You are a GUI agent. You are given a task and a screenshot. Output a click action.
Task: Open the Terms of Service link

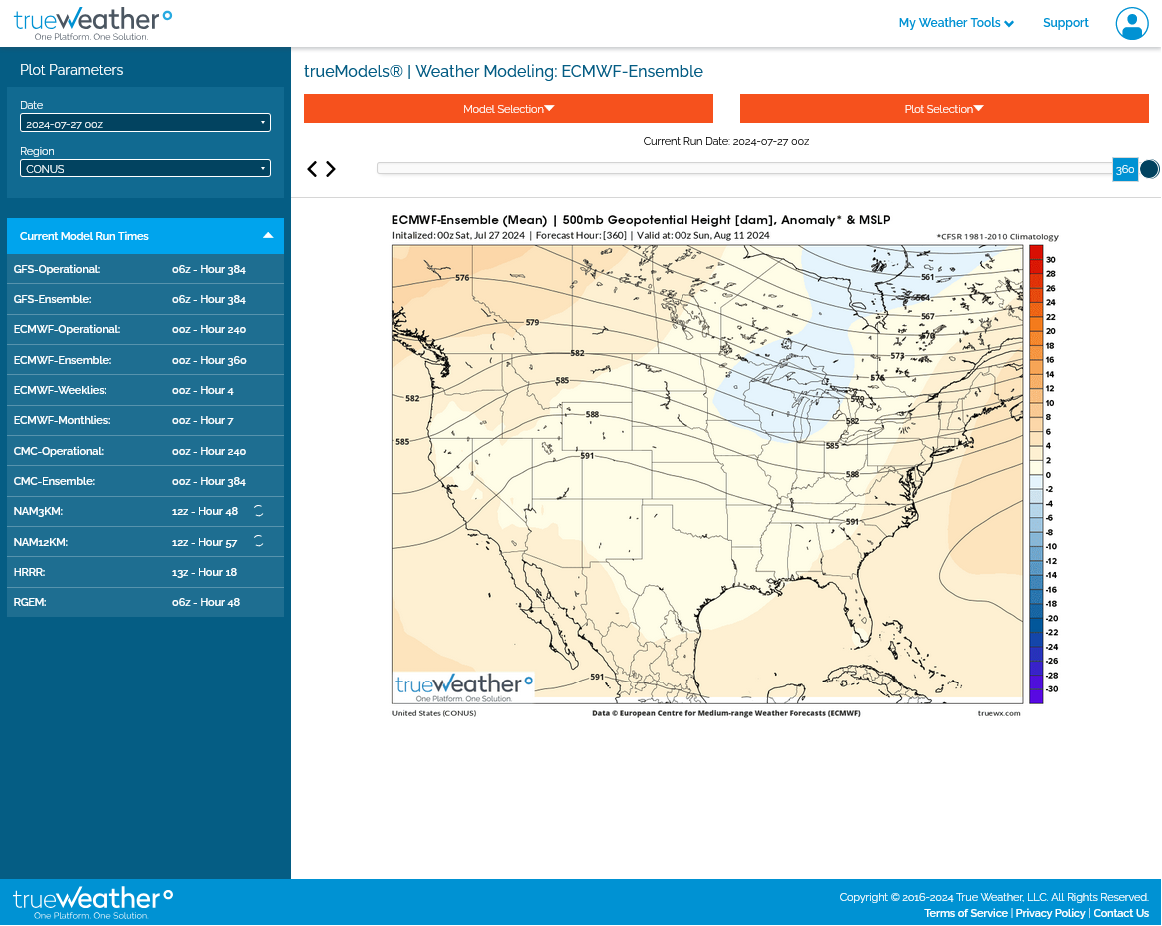pos(966,913)
